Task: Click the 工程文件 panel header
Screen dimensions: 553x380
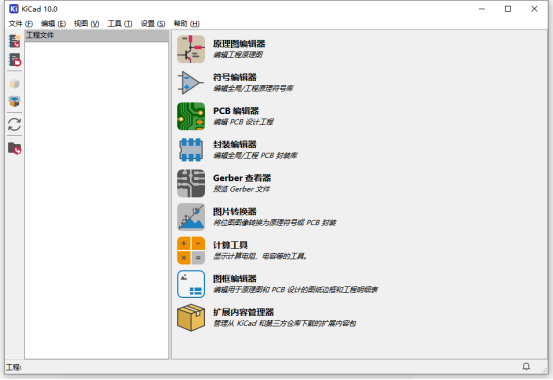Action: click(96, 35)
